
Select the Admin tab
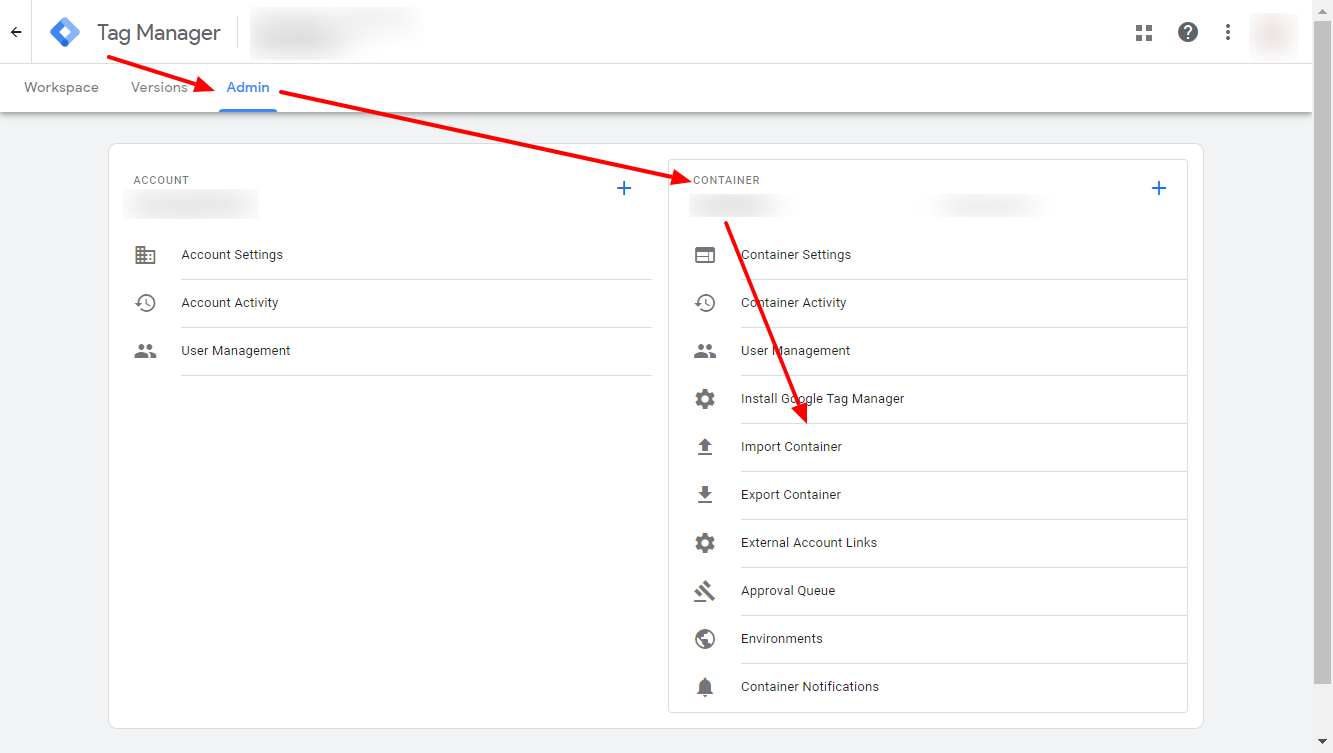point(248,88)
